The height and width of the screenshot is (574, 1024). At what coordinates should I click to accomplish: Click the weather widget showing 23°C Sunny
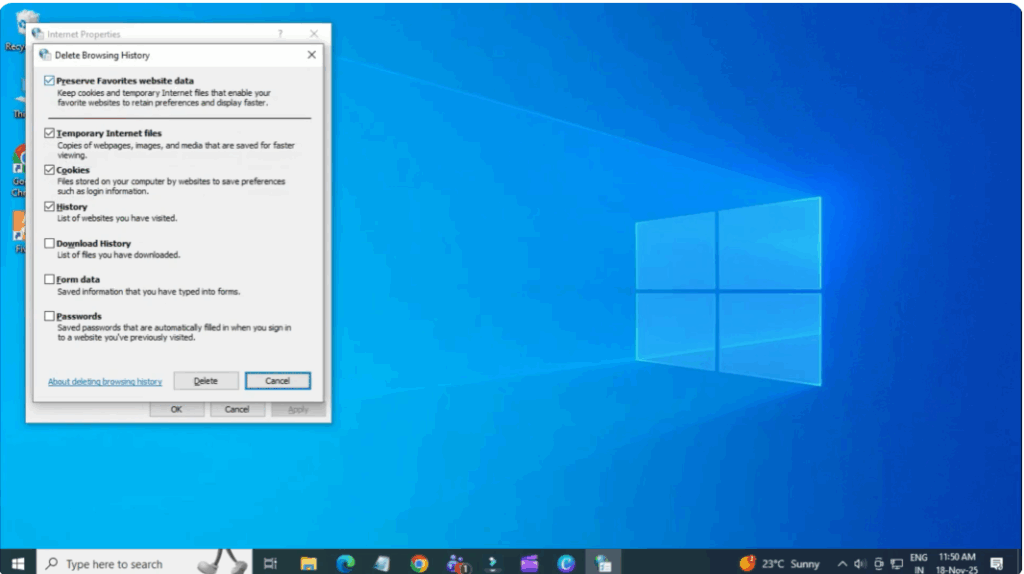tap(780, 564)
